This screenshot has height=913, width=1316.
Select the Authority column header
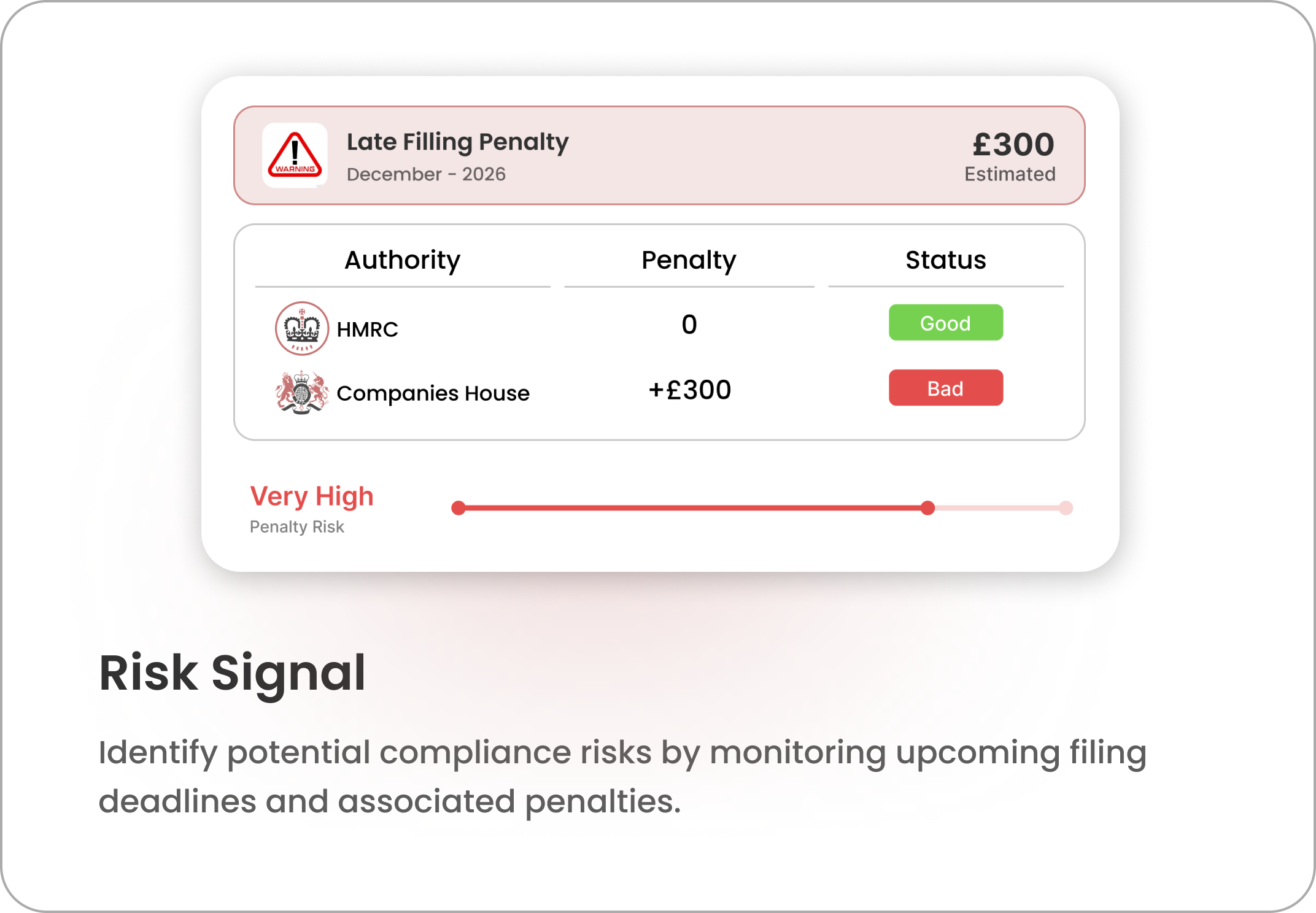[402, 260]
